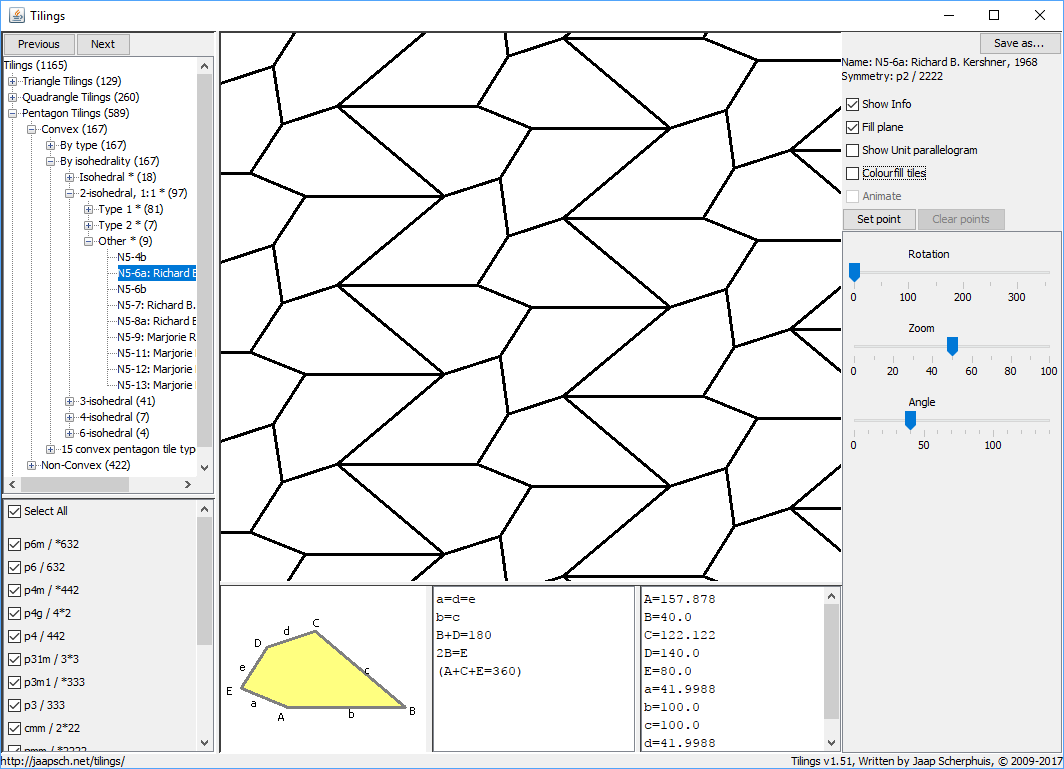The image size is (1064, 769).
Task: Click the Rotation slider handle
Action: pos(854,272)
